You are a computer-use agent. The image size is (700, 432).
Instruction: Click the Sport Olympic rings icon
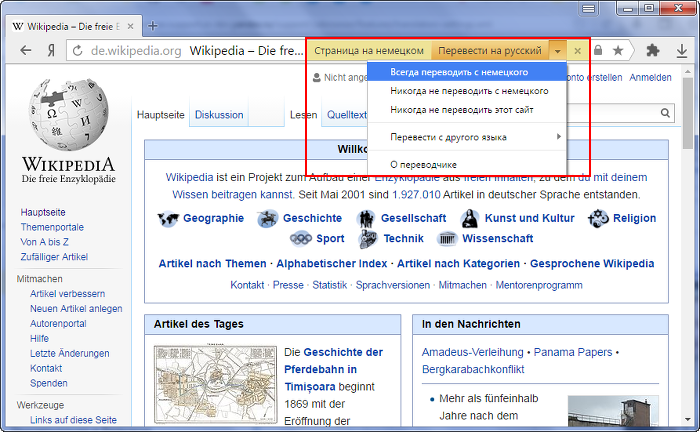pos(301,239)
